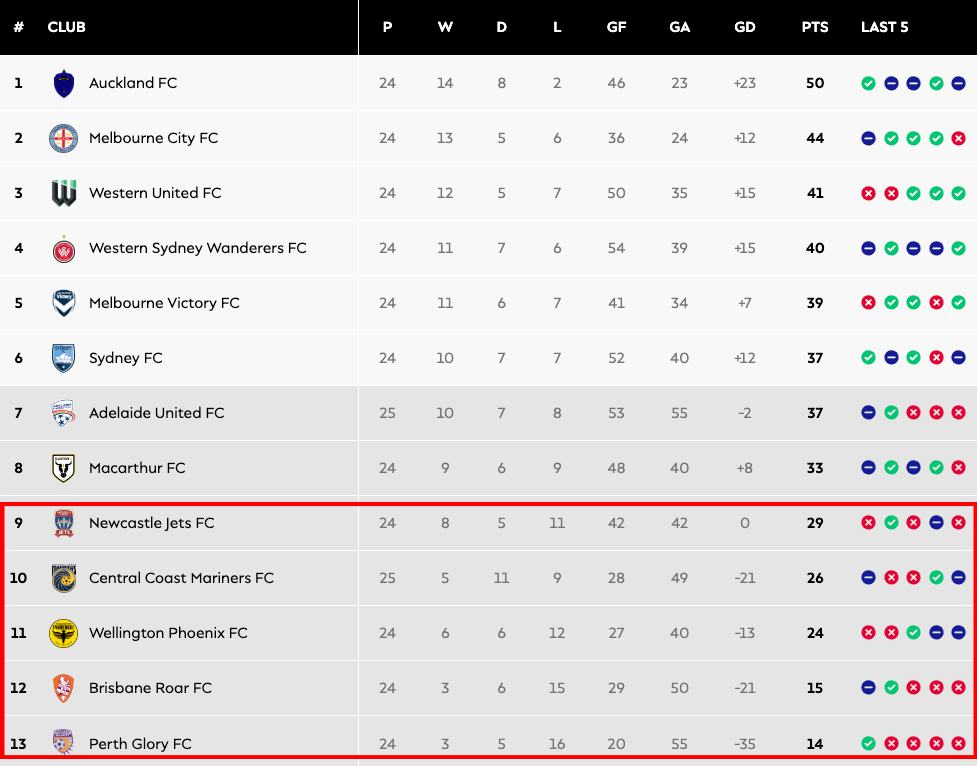Viewport: 977px width, 766px height.
Task: Click the Brisbane Roar FC crest
Action: [x=64, y=688]
